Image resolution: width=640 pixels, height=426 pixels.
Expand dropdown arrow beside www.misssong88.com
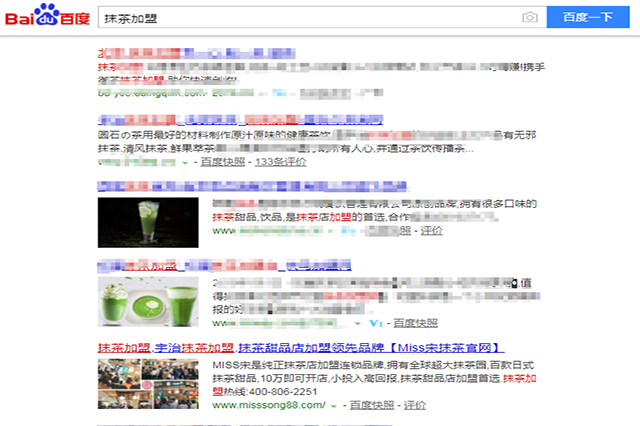333,406
